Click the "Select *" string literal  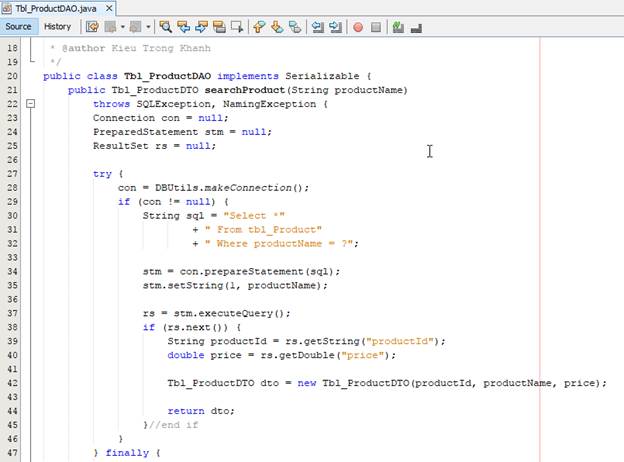(x=254, y=216)
